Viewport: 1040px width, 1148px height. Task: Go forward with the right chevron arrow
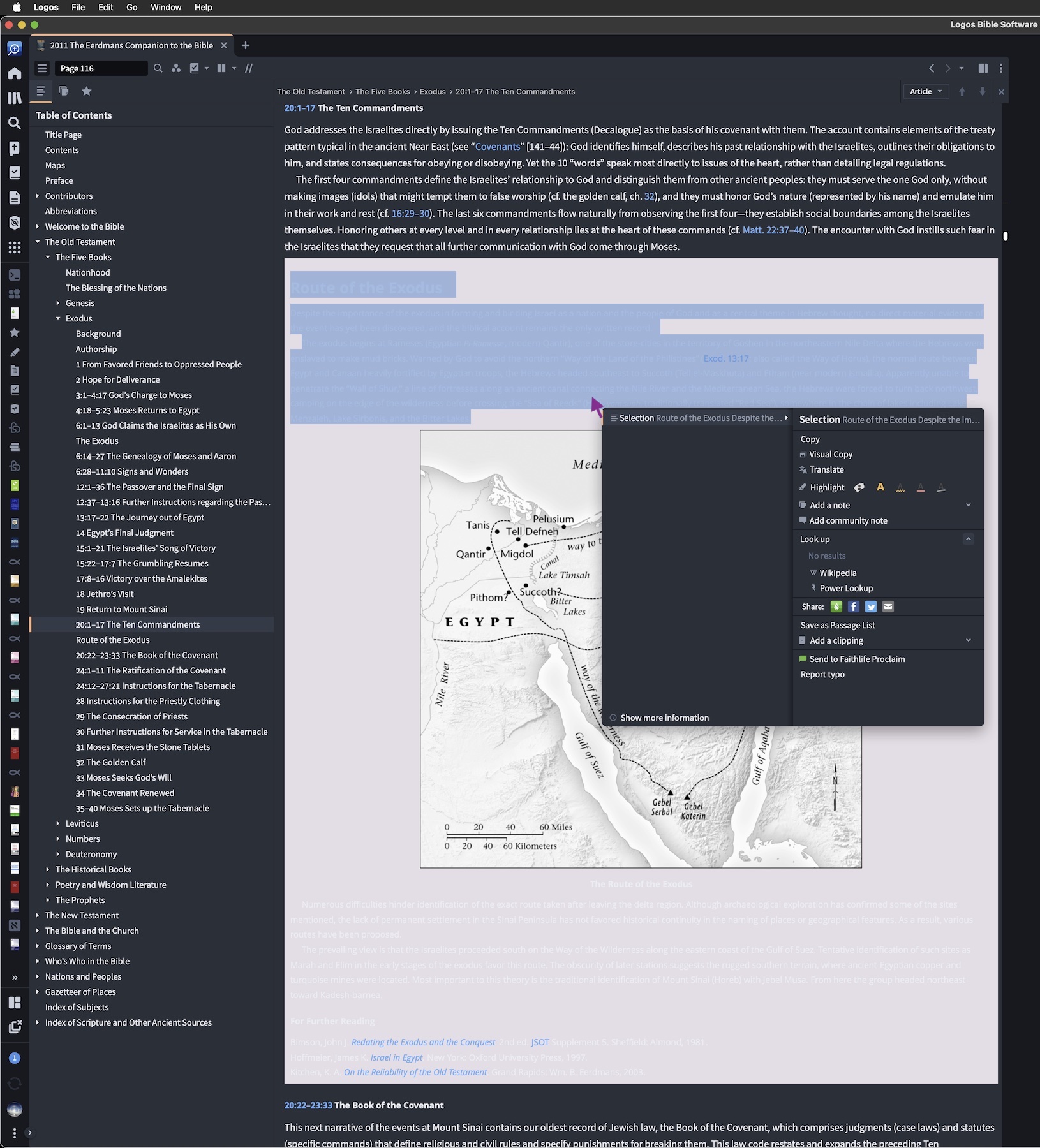(947, 68)
